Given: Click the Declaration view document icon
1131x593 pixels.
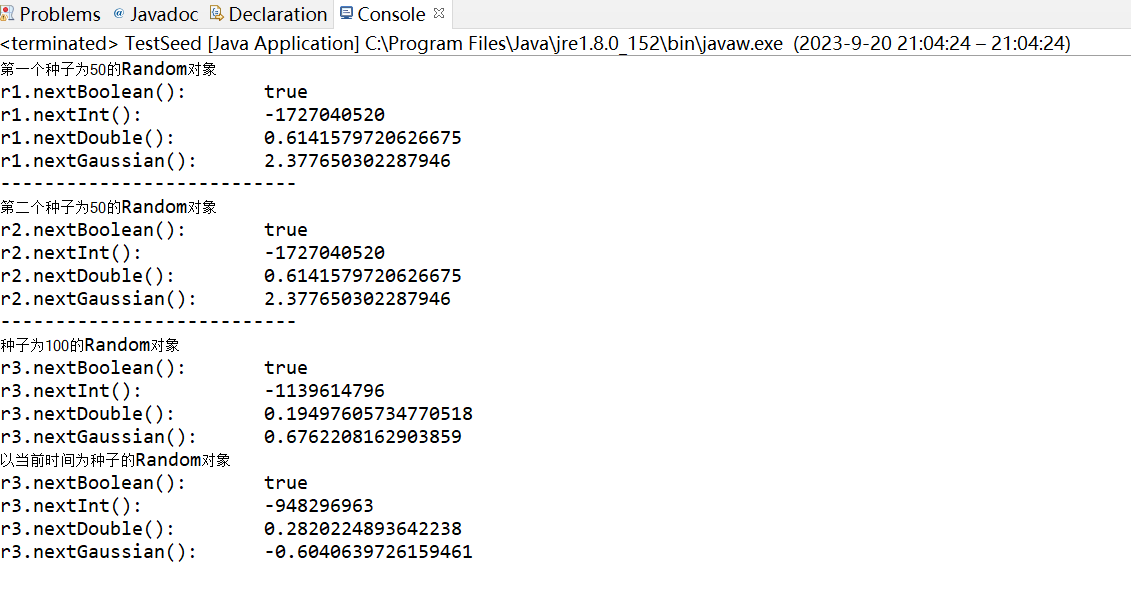Looking at the screenshot, I should pyautogui.click(x=216, y=14).
